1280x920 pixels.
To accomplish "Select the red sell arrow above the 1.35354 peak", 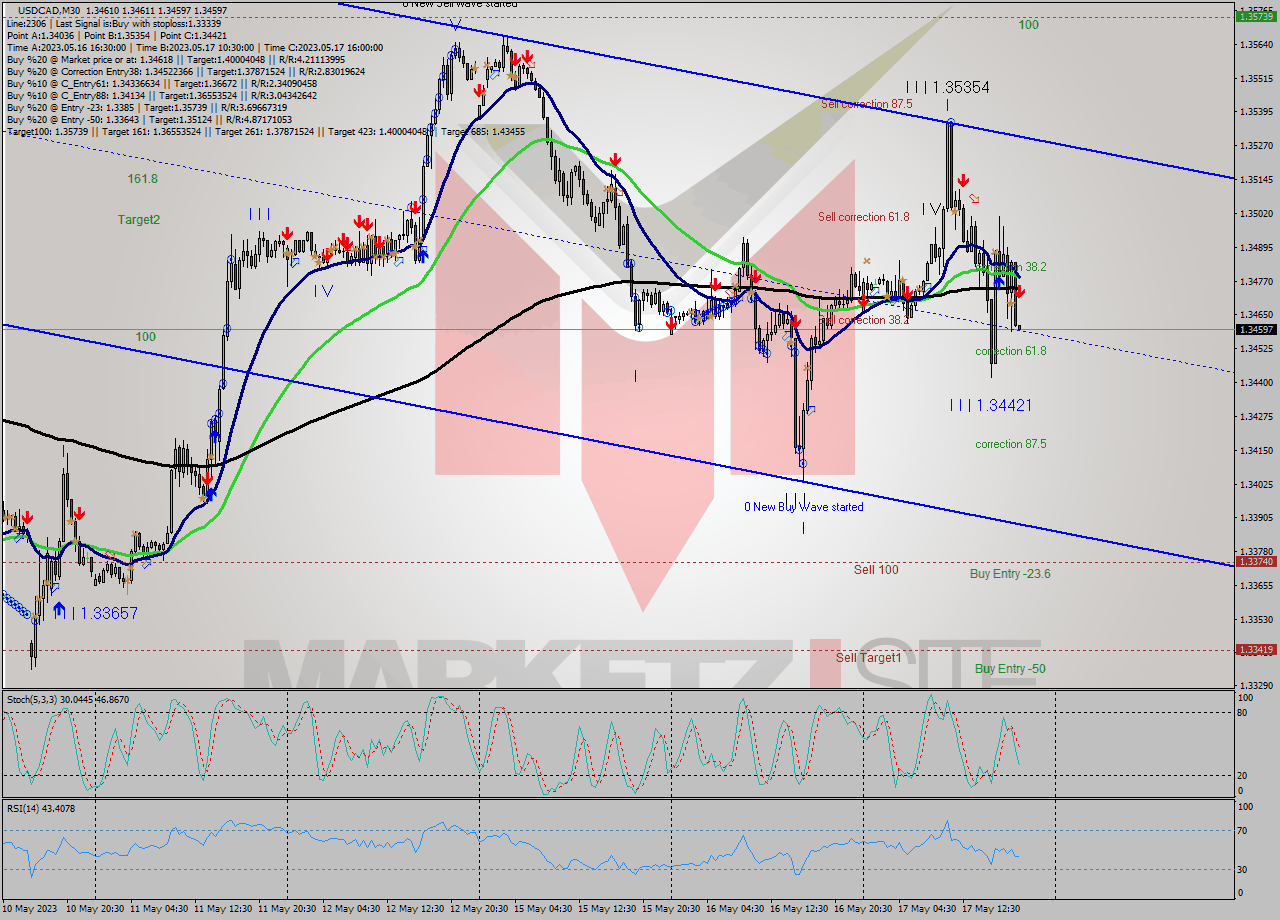I will (963, 180).
